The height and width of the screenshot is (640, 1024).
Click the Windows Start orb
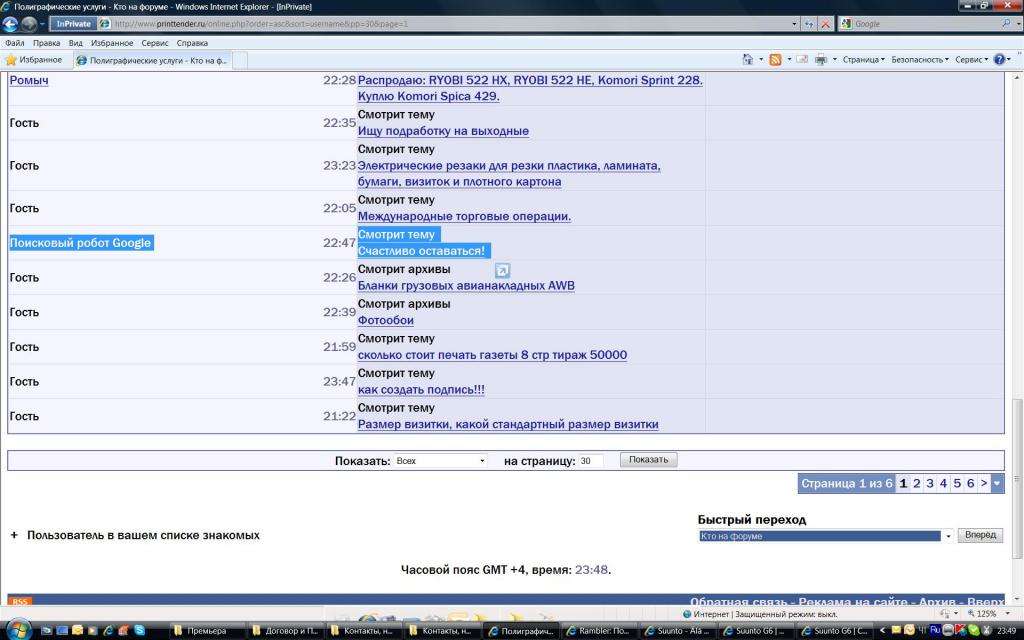(x=18, y=630)
